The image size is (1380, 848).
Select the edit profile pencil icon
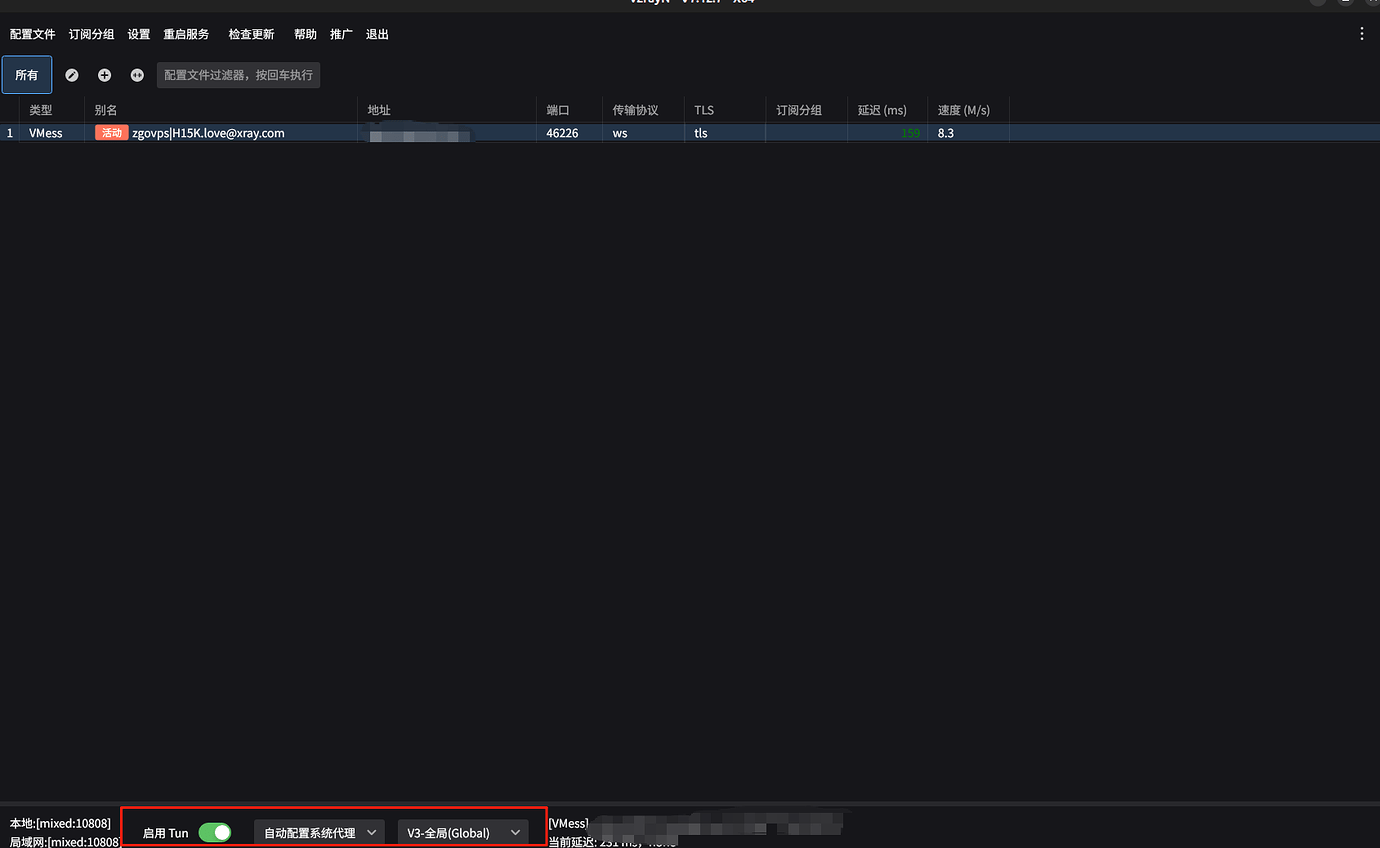[71, 74]
